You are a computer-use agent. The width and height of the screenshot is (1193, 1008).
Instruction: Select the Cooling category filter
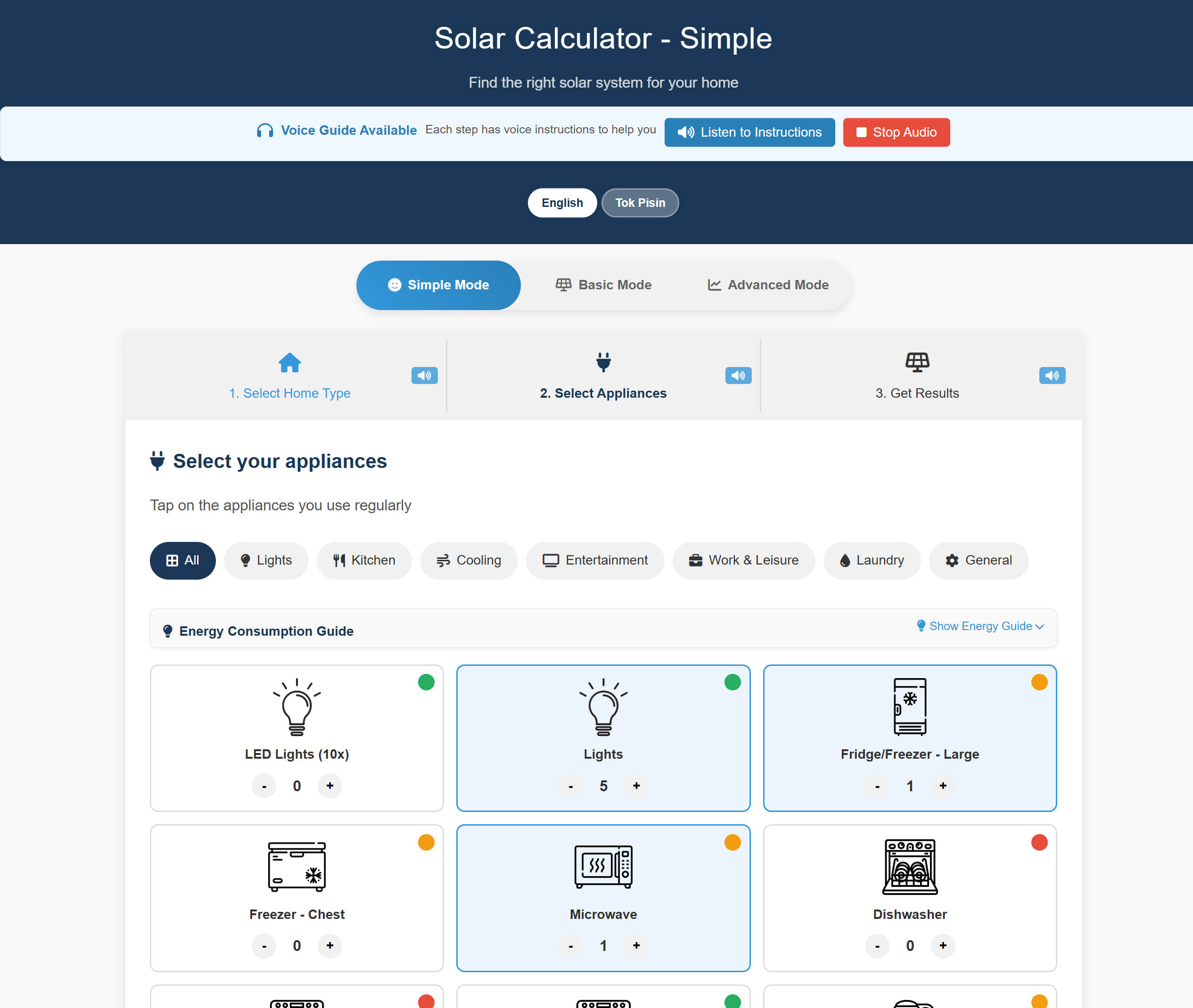pos(469,561)
